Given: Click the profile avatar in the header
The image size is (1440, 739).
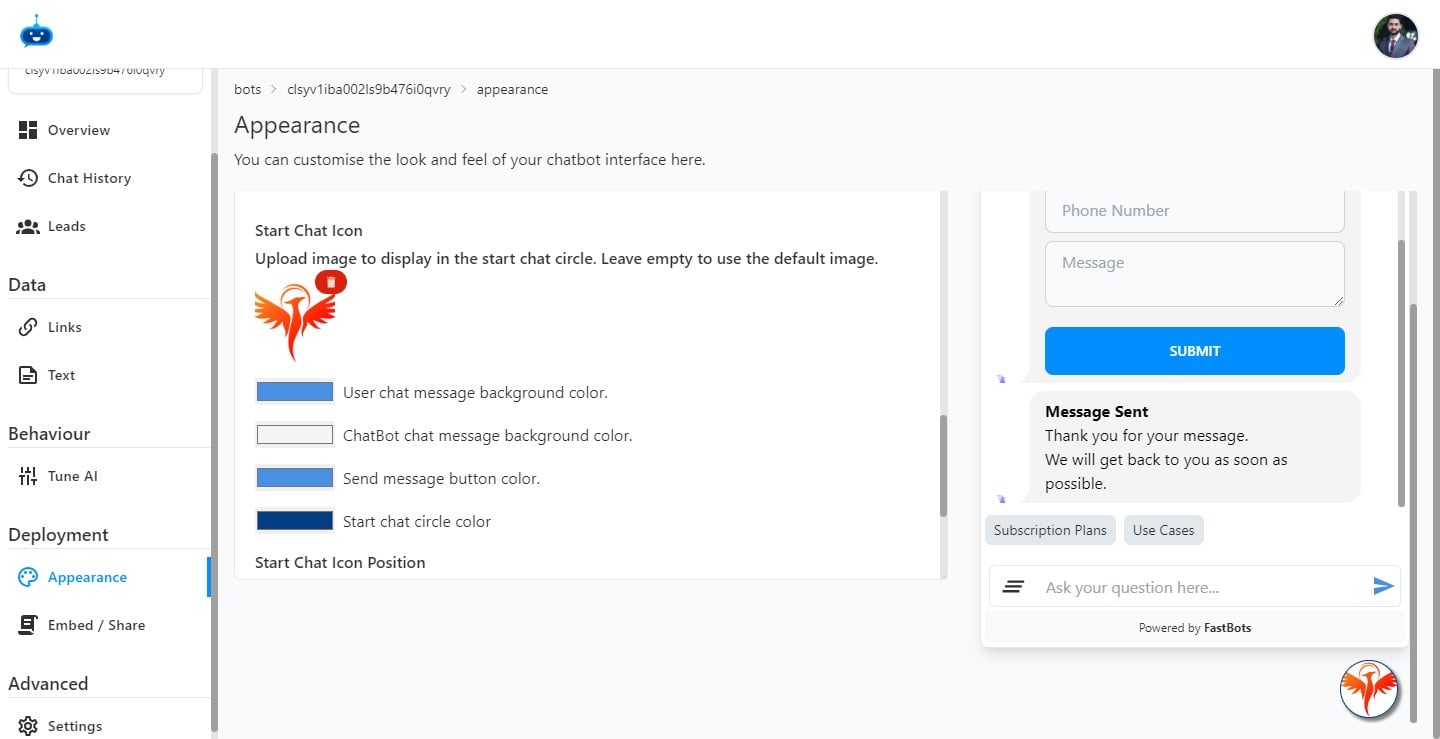Looking at the screenshot, I should click(x=1395, y=35).
